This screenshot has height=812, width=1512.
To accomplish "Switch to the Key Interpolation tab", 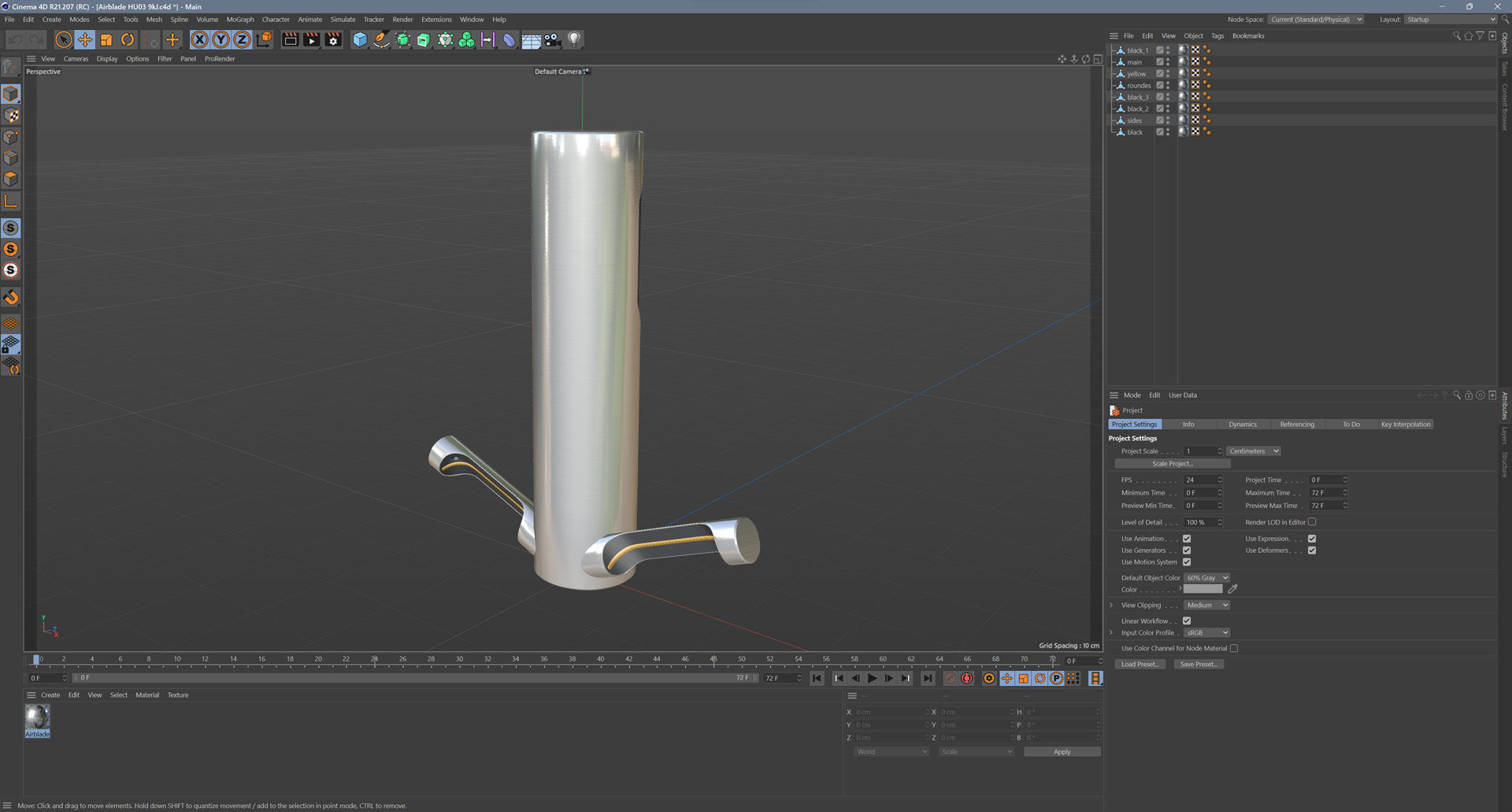I will [1406, 425].
